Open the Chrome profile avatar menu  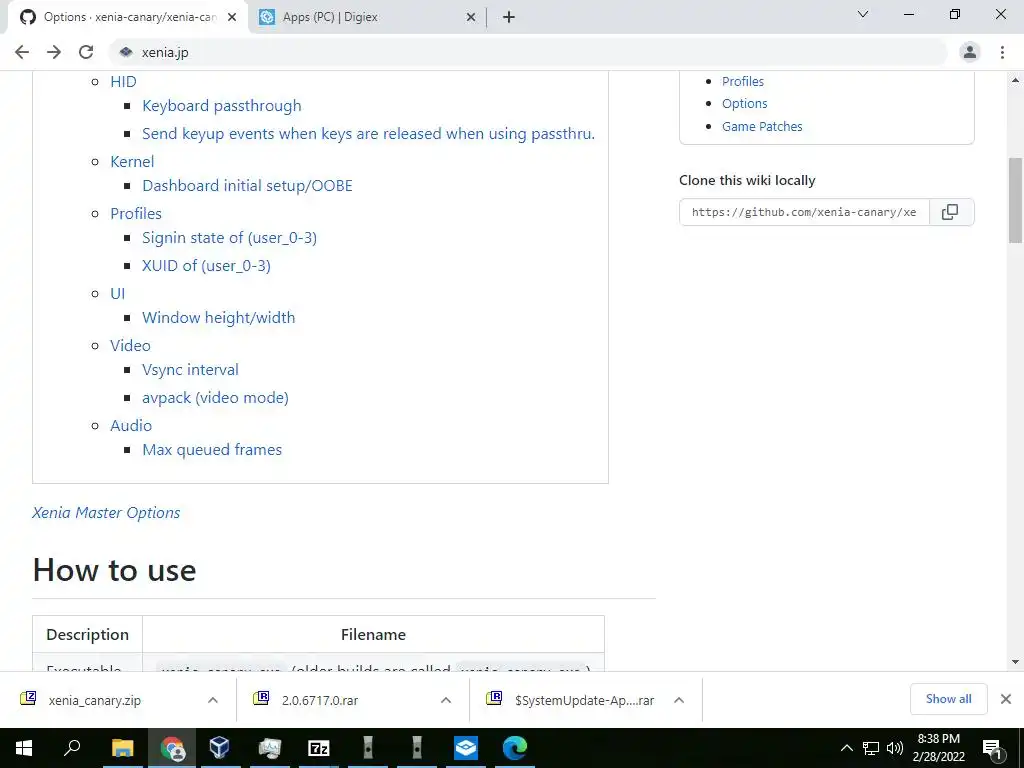tap(970, 52)
